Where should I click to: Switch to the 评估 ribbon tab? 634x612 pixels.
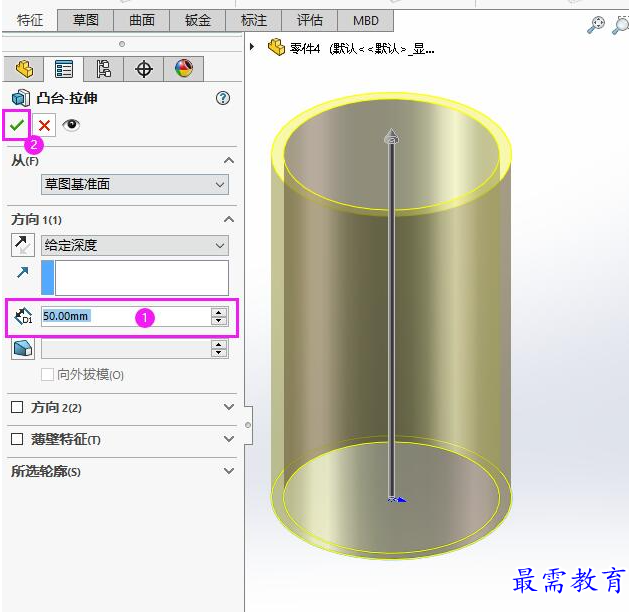pyautogui.click(x=309, y=20)
